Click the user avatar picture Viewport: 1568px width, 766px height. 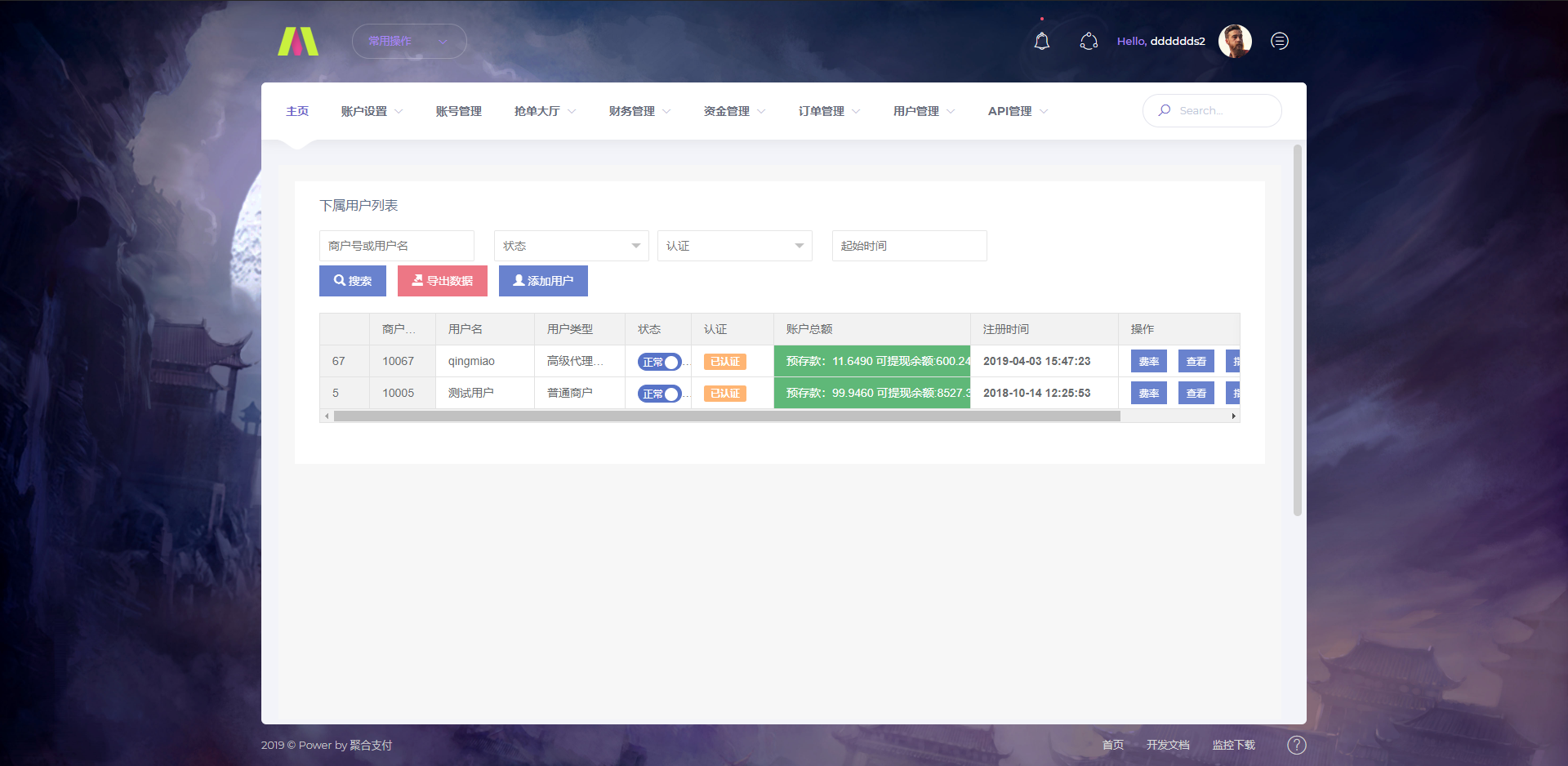point(1235,41)
